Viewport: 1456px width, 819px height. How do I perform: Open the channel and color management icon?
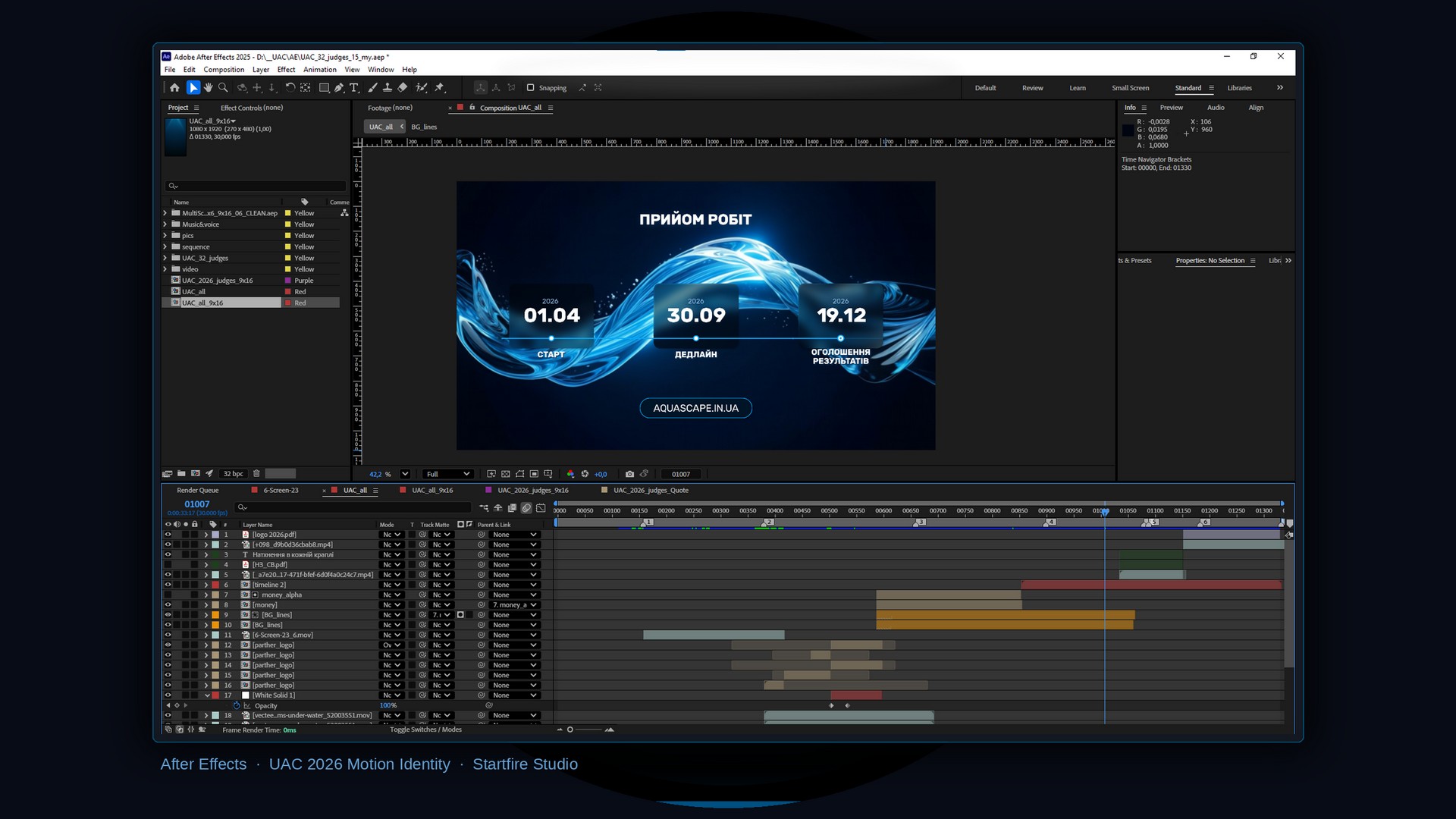point(570,474)
